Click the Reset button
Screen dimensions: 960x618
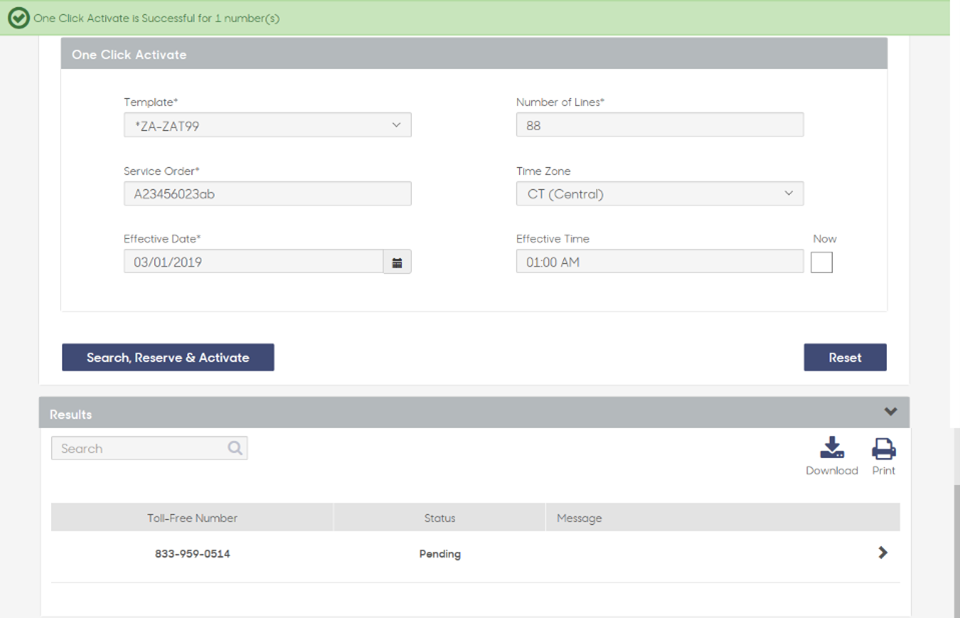click(845, 357)
